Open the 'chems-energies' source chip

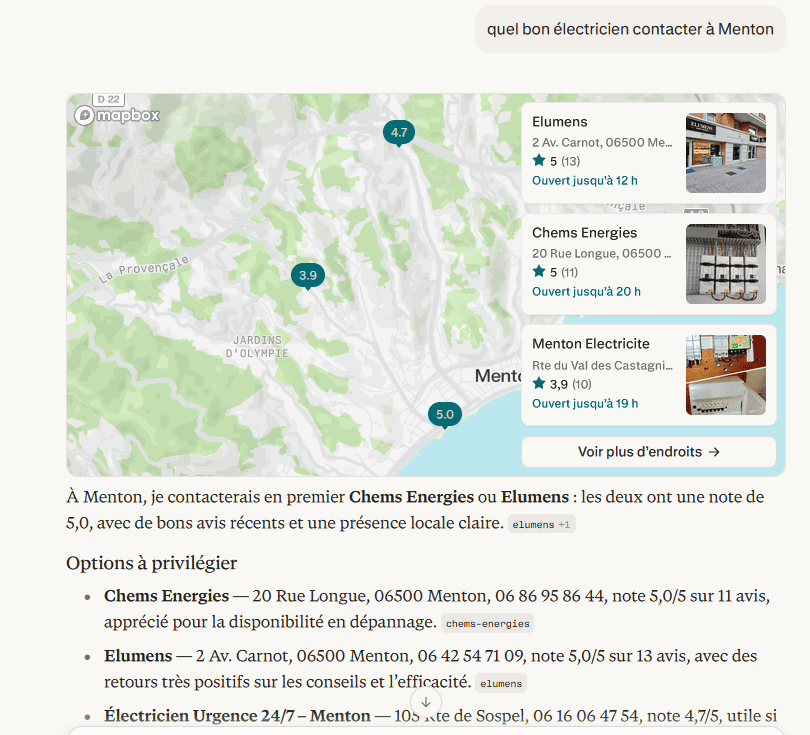coord(488,623)
